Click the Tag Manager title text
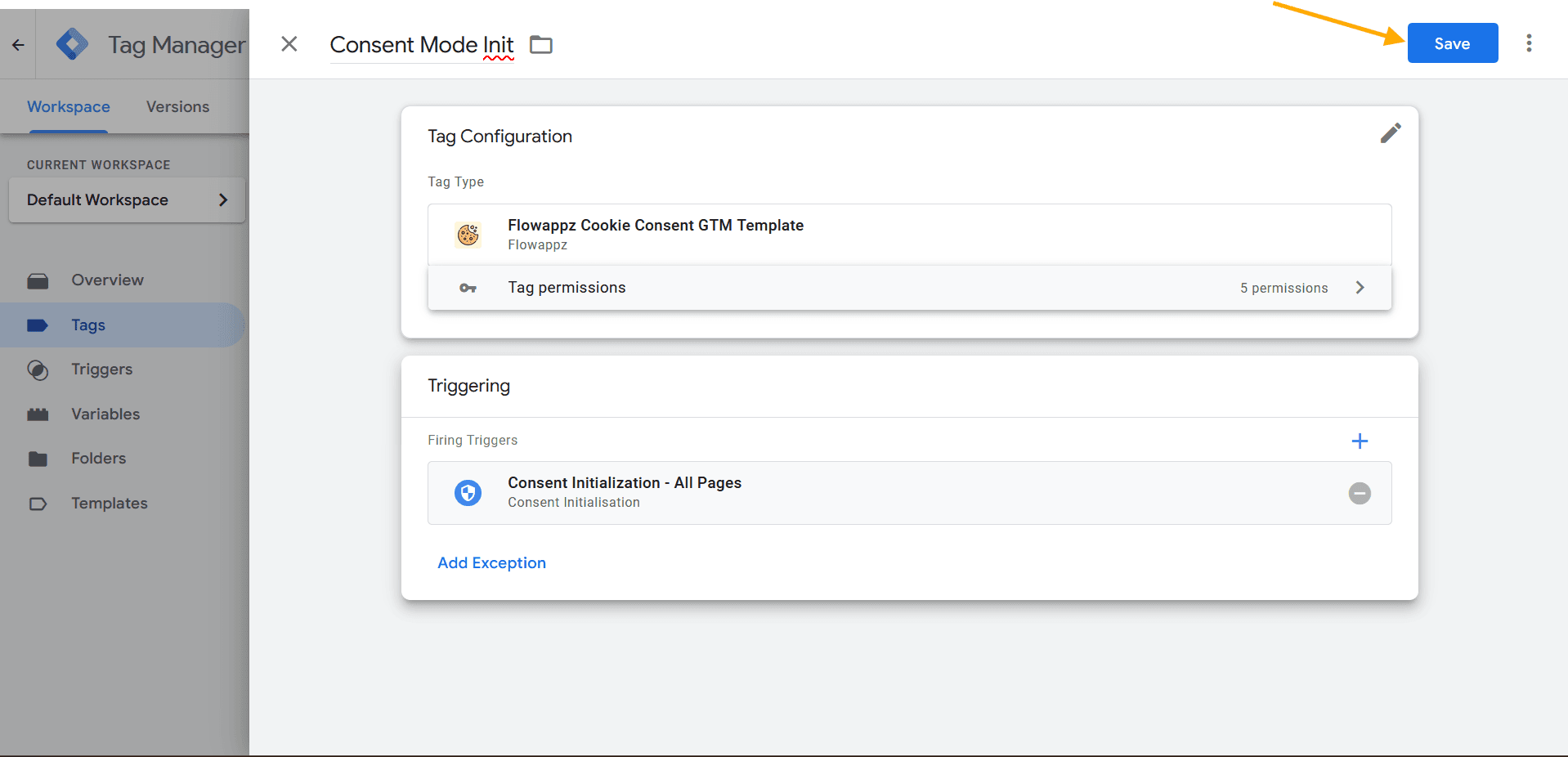This screenshot has width=1568, height=757. (177, 45)
